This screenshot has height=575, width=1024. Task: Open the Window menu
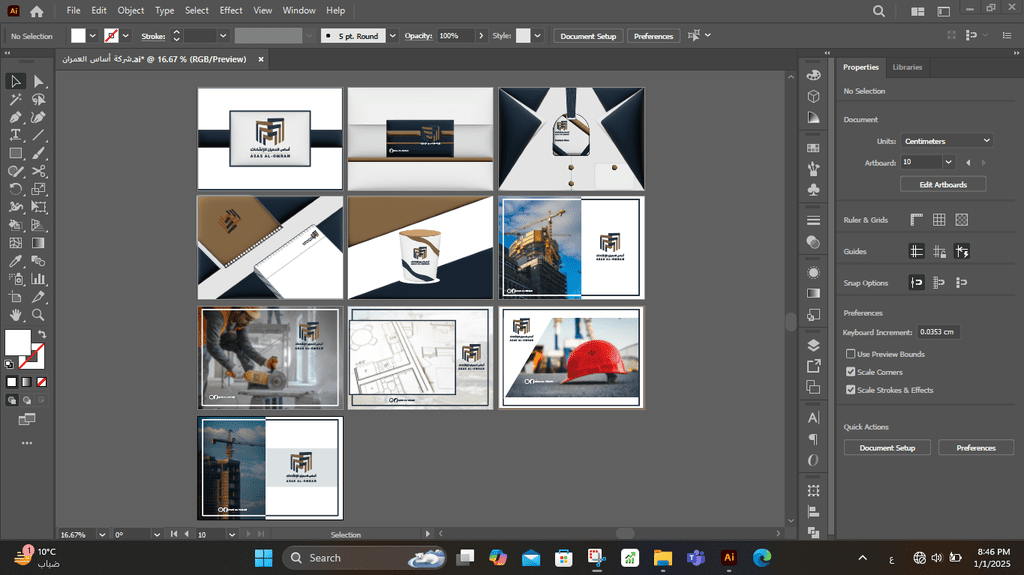(x=299, y=10)
